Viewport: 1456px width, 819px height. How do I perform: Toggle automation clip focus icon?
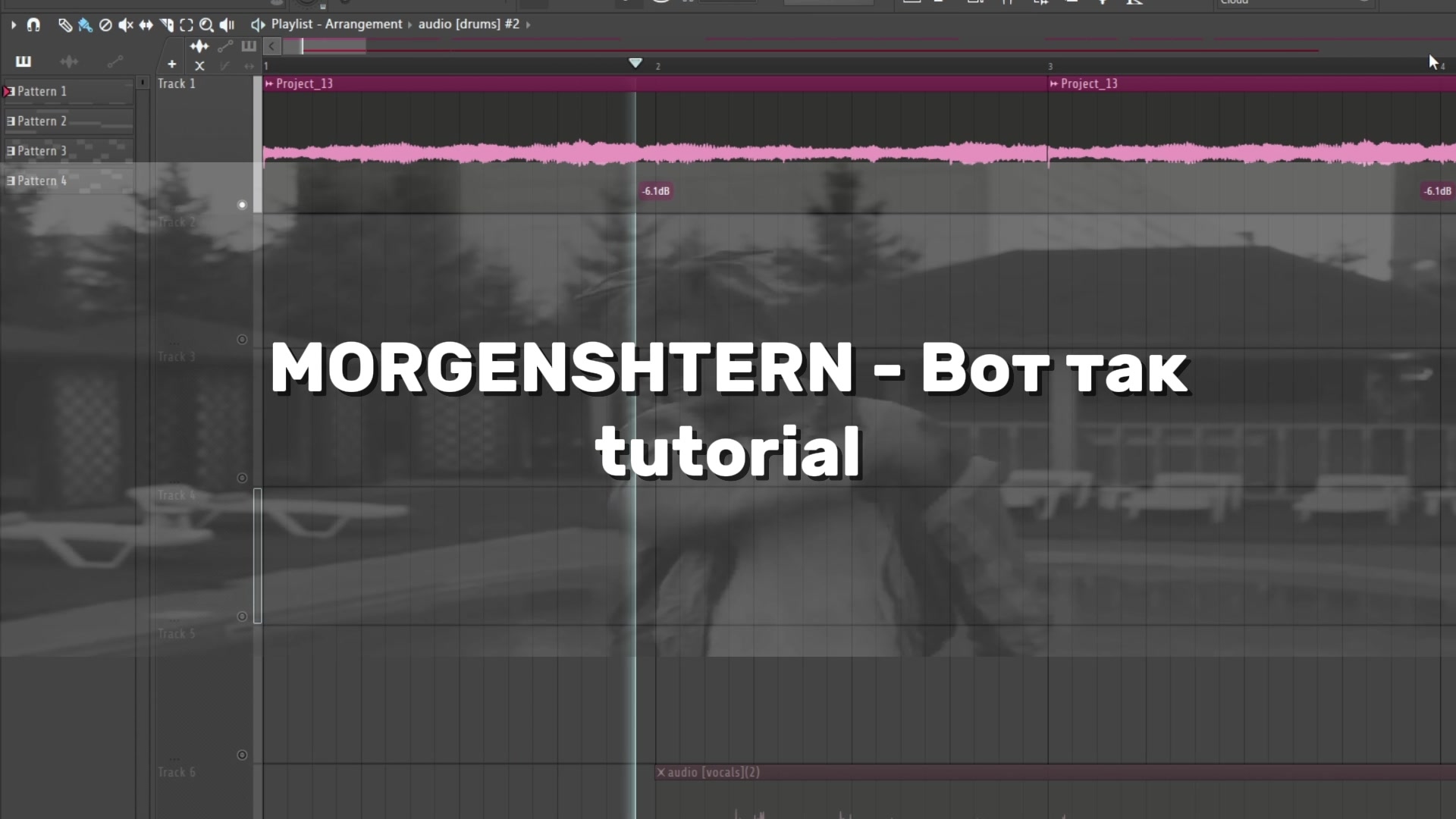click(x=225, y=46)
